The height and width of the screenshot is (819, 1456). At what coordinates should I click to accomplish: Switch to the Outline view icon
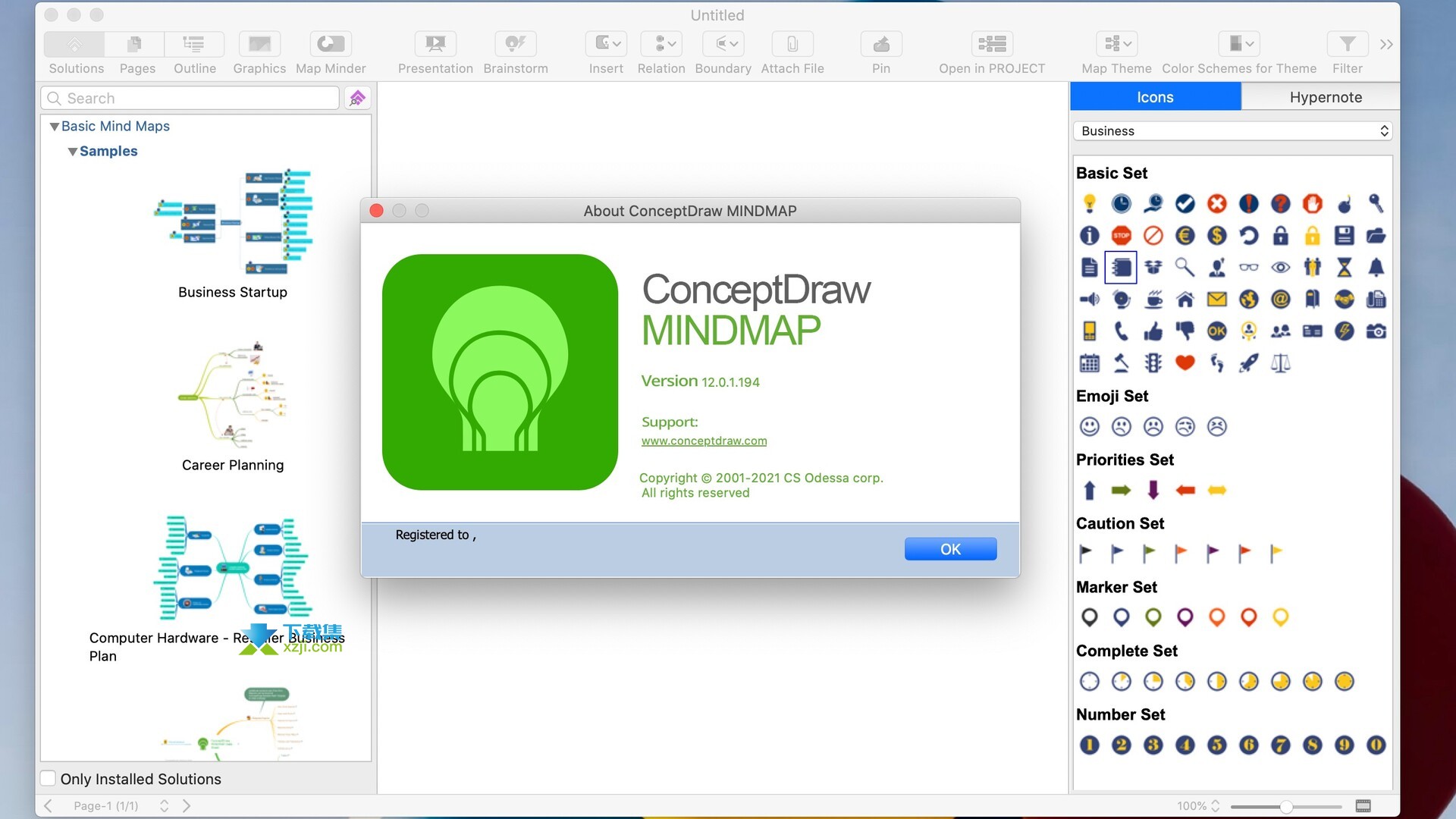click(194, 44)
